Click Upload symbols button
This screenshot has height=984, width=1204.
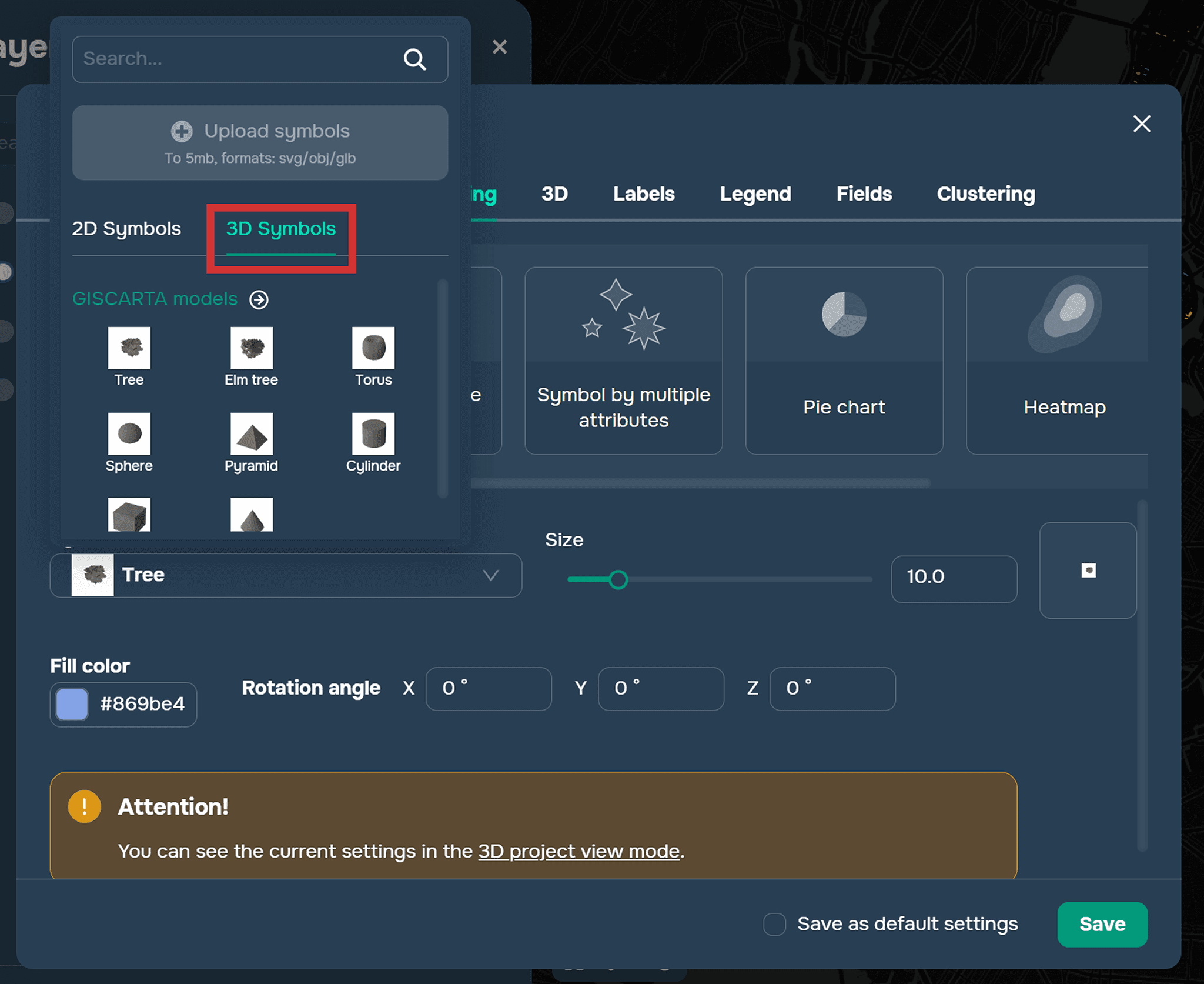click(260, 143)
